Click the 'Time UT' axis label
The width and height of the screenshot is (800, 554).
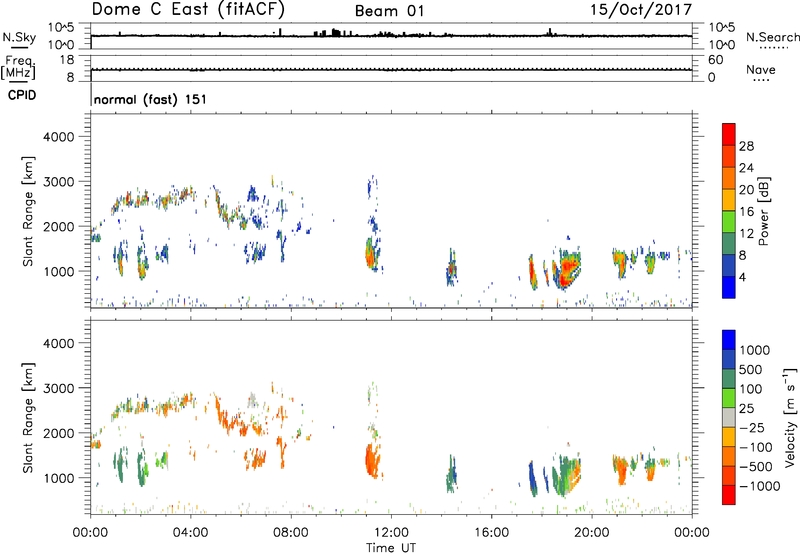[x=391, y=548]
